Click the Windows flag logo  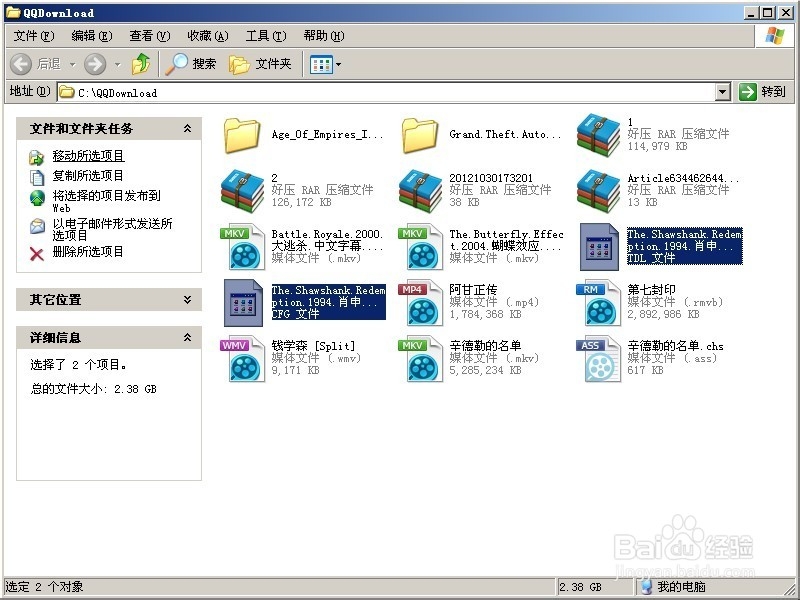coord(774,36)
